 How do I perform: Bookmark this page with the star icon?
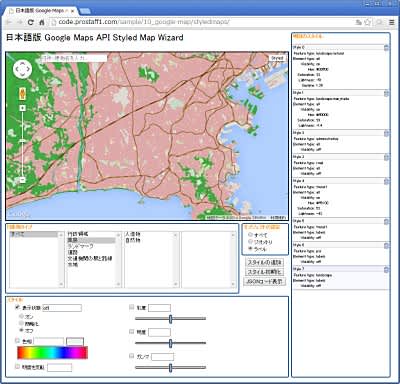tap(368, 22)
